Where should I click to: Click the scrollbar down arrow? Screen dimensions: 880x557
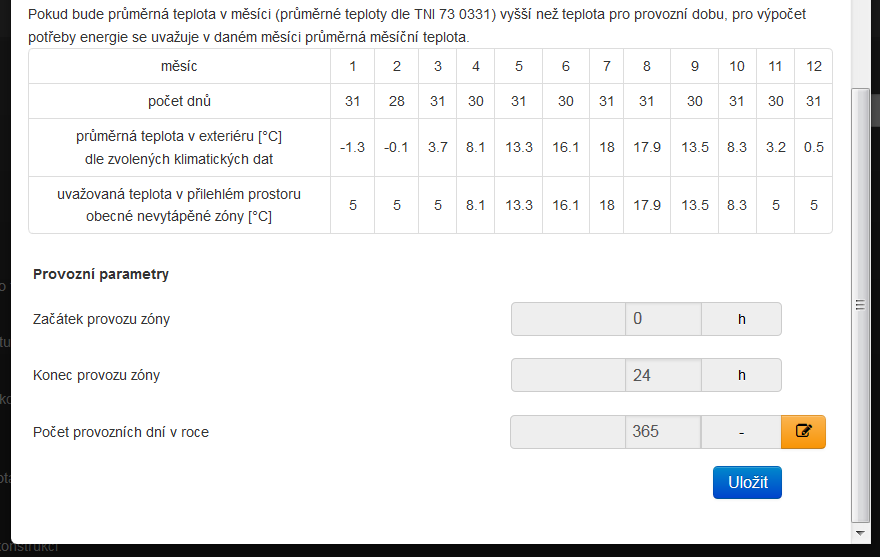(860, 533)
